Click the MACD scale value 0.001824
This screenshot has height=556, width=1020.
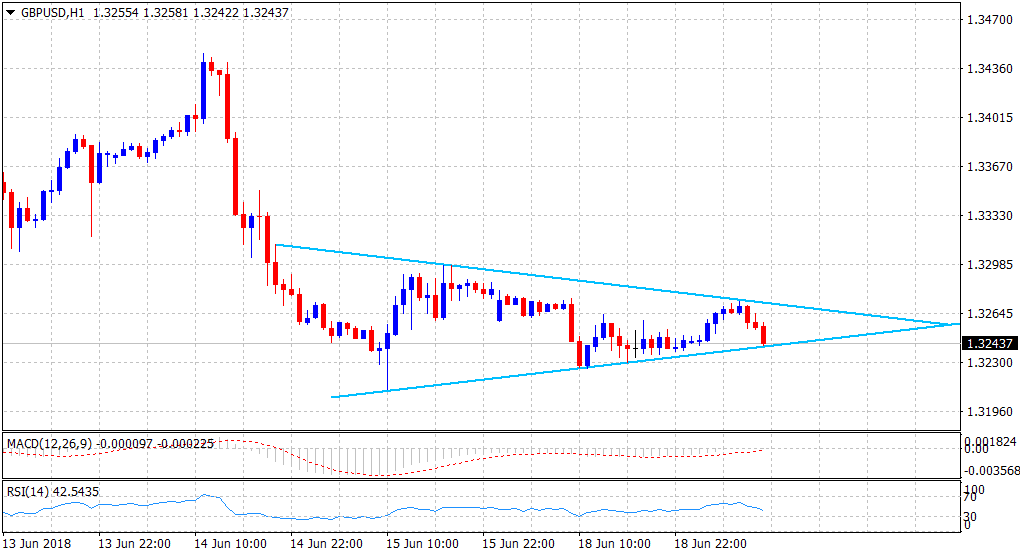click(x=988, y=441)
